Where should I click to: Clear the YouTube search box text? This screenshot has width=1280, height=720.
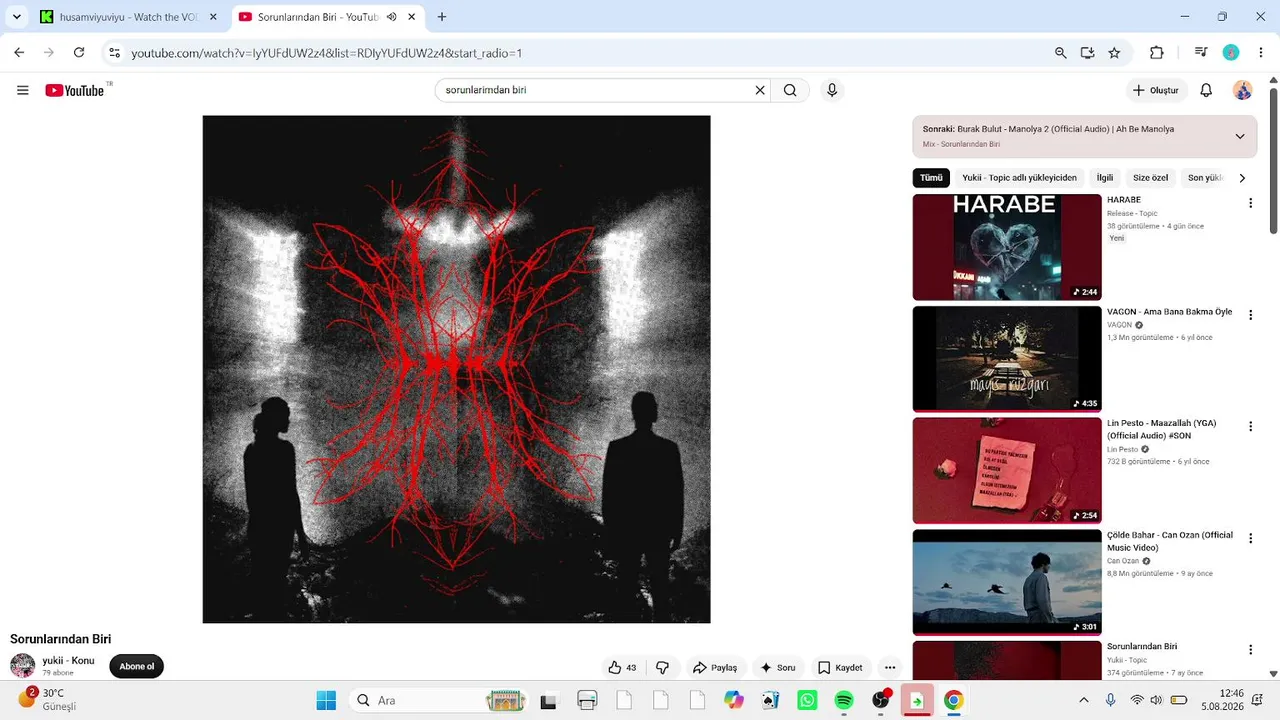760,90
